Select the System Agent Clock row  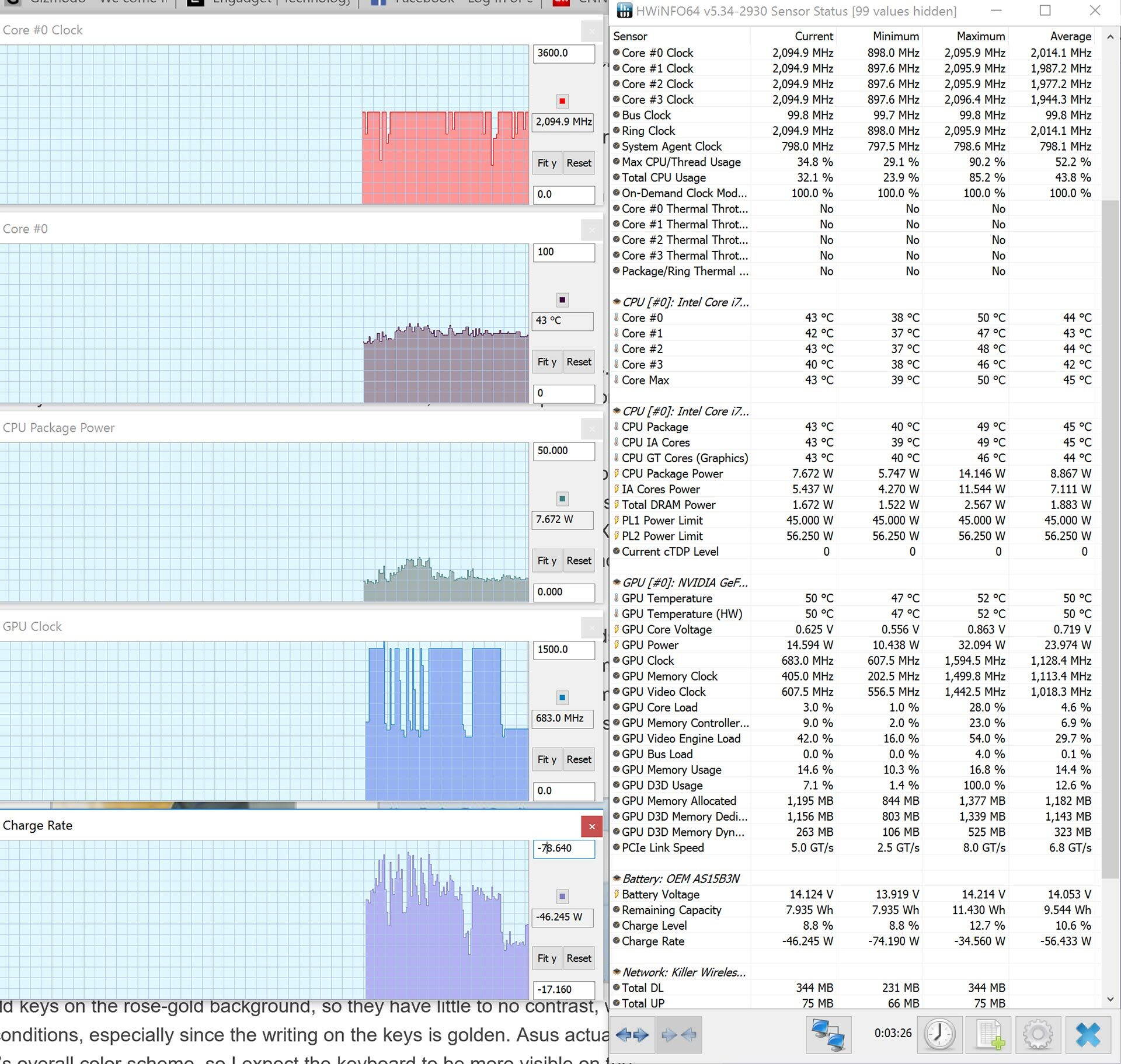click(852, 146)
